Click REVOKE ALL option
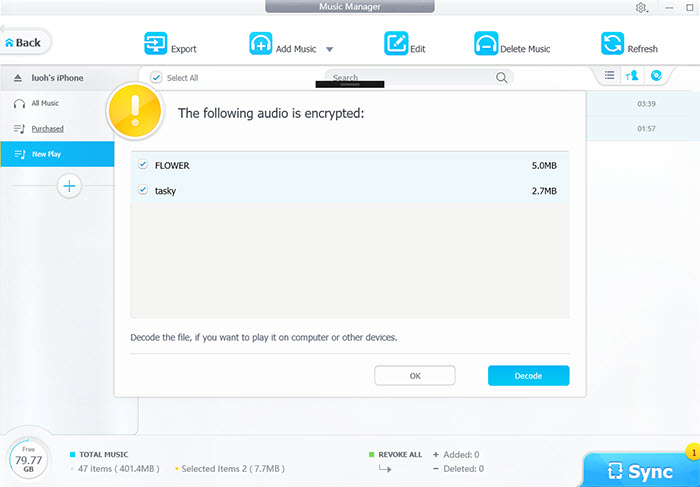 [x=400, y=455]
